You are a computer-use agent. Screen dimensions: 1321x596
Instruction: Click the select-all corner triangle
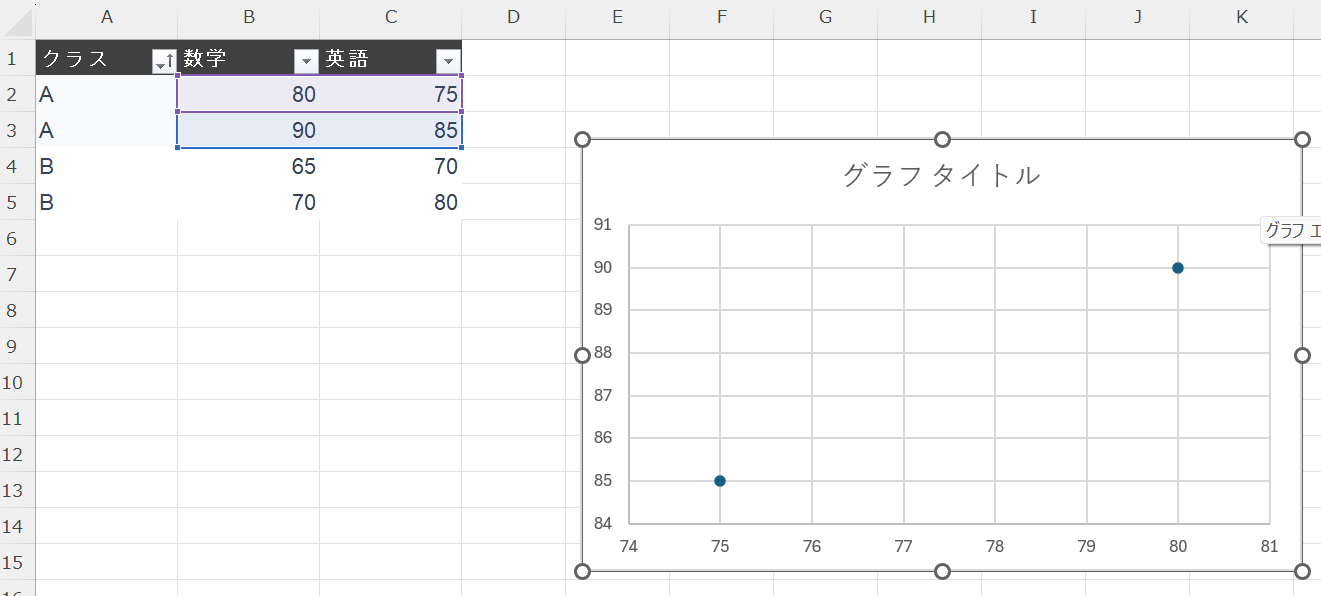pos(18,18)
